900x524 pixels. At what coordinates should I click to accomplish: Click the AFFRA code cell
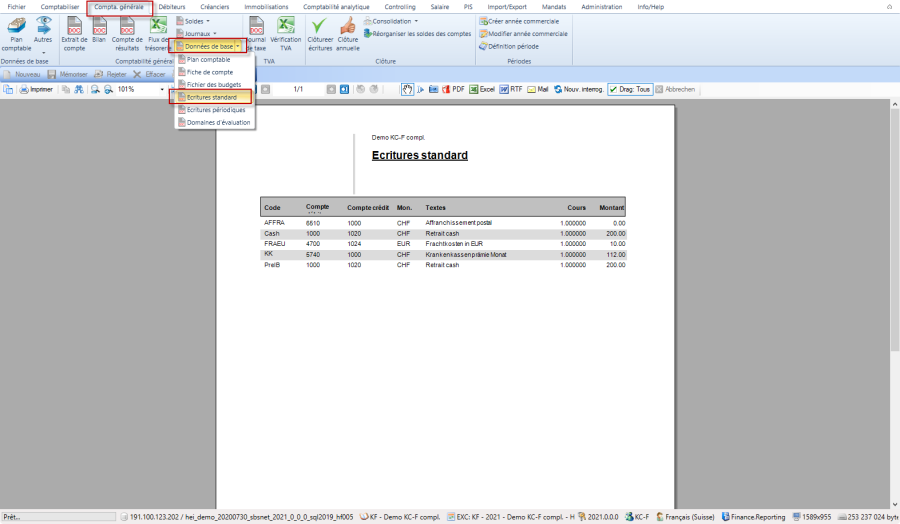point(274,223)
